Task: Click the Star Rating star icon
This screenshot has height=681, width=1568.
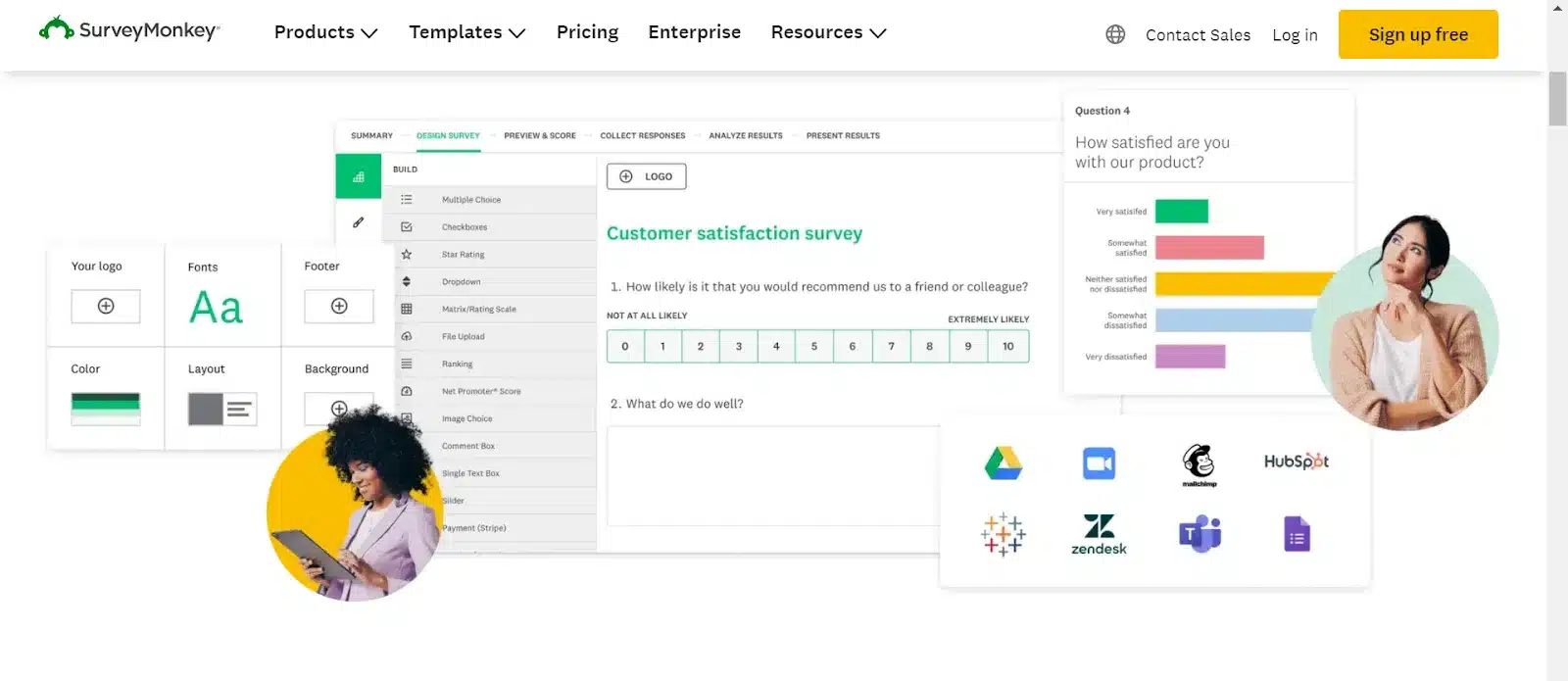Action: click(407, 254)
